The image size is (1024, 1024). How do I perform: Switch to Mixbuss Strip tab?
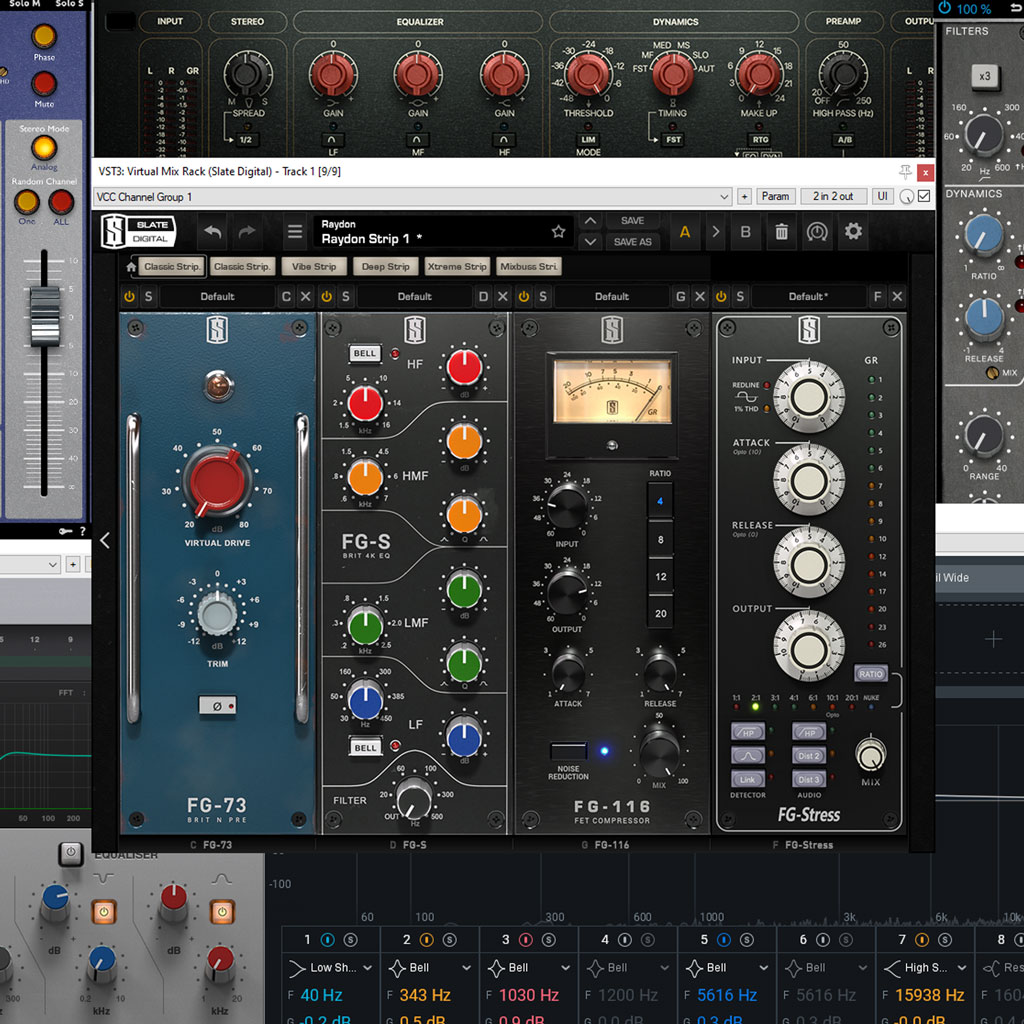tap(528, 266)
